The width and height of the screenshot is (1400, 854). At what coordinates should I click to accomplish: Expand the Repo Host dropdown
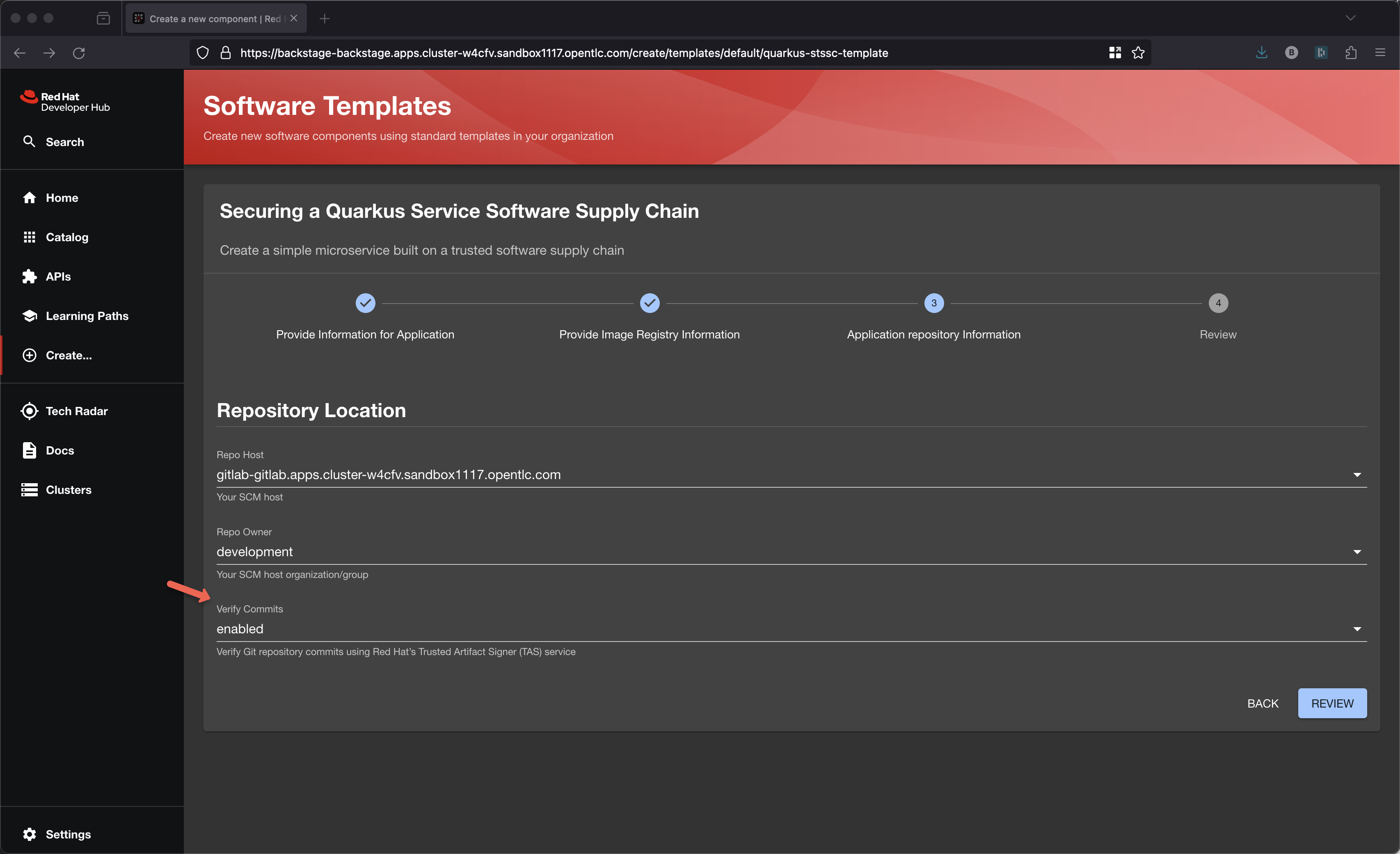(1357, 475)
